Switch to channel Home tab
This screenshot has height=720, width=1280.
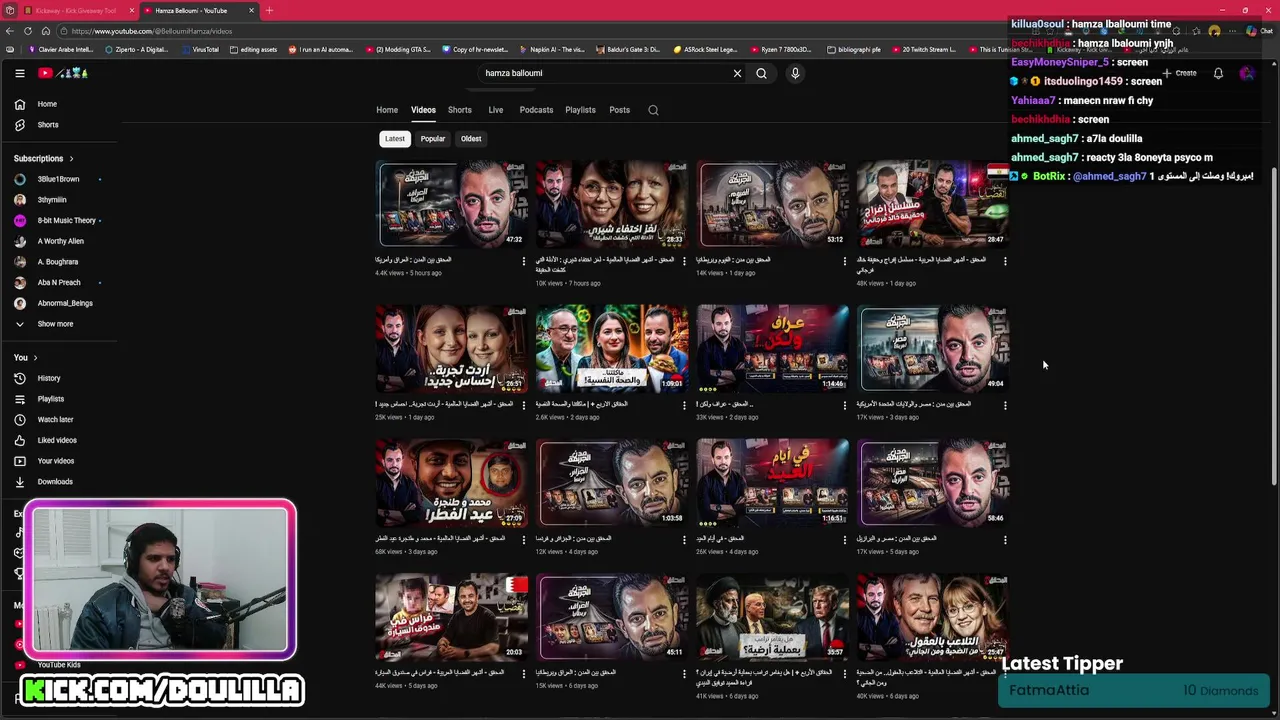point(387,110)
